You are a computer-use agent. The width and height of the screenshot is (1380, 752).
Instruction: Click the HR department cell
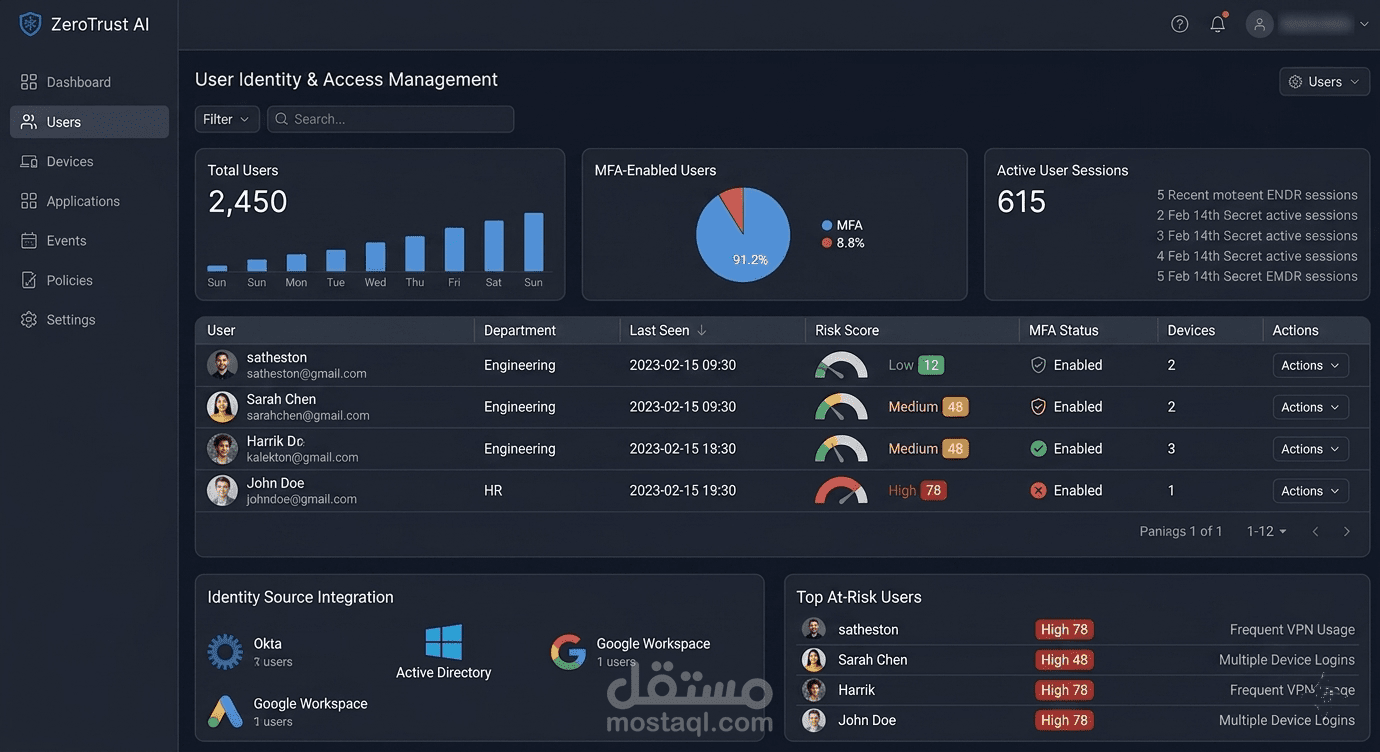click(x=493, y=491)
